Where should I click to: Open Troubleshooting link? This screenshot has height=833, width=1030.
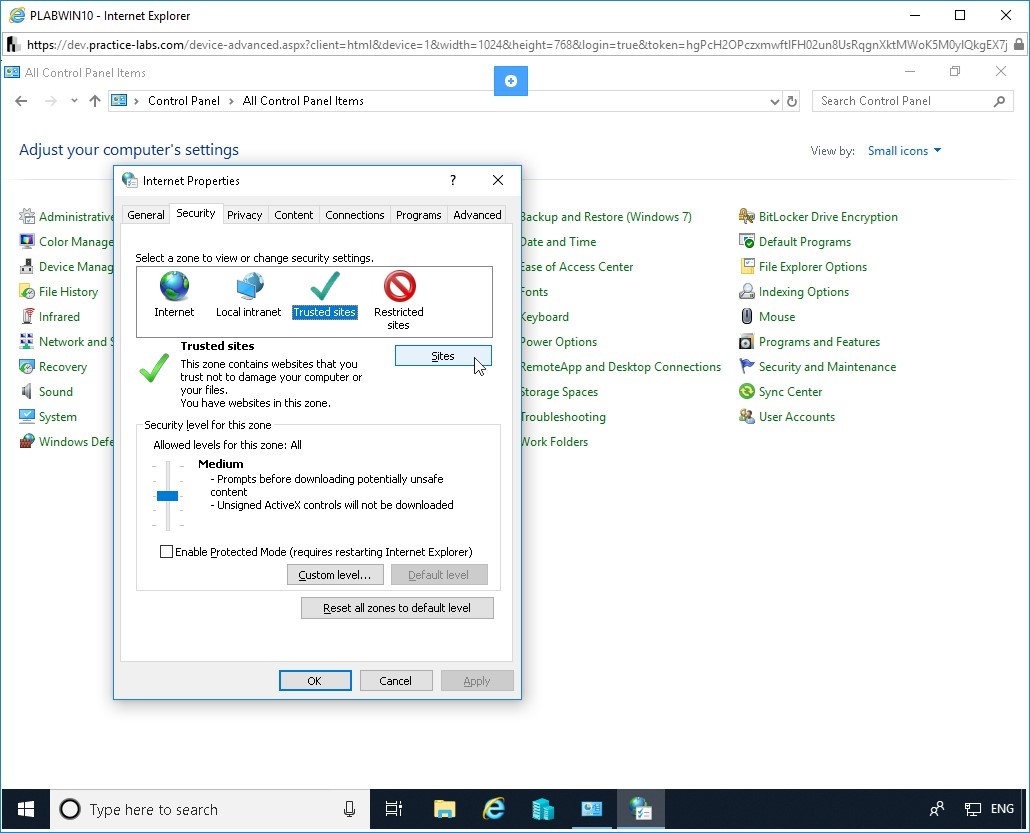pos(563,416)
